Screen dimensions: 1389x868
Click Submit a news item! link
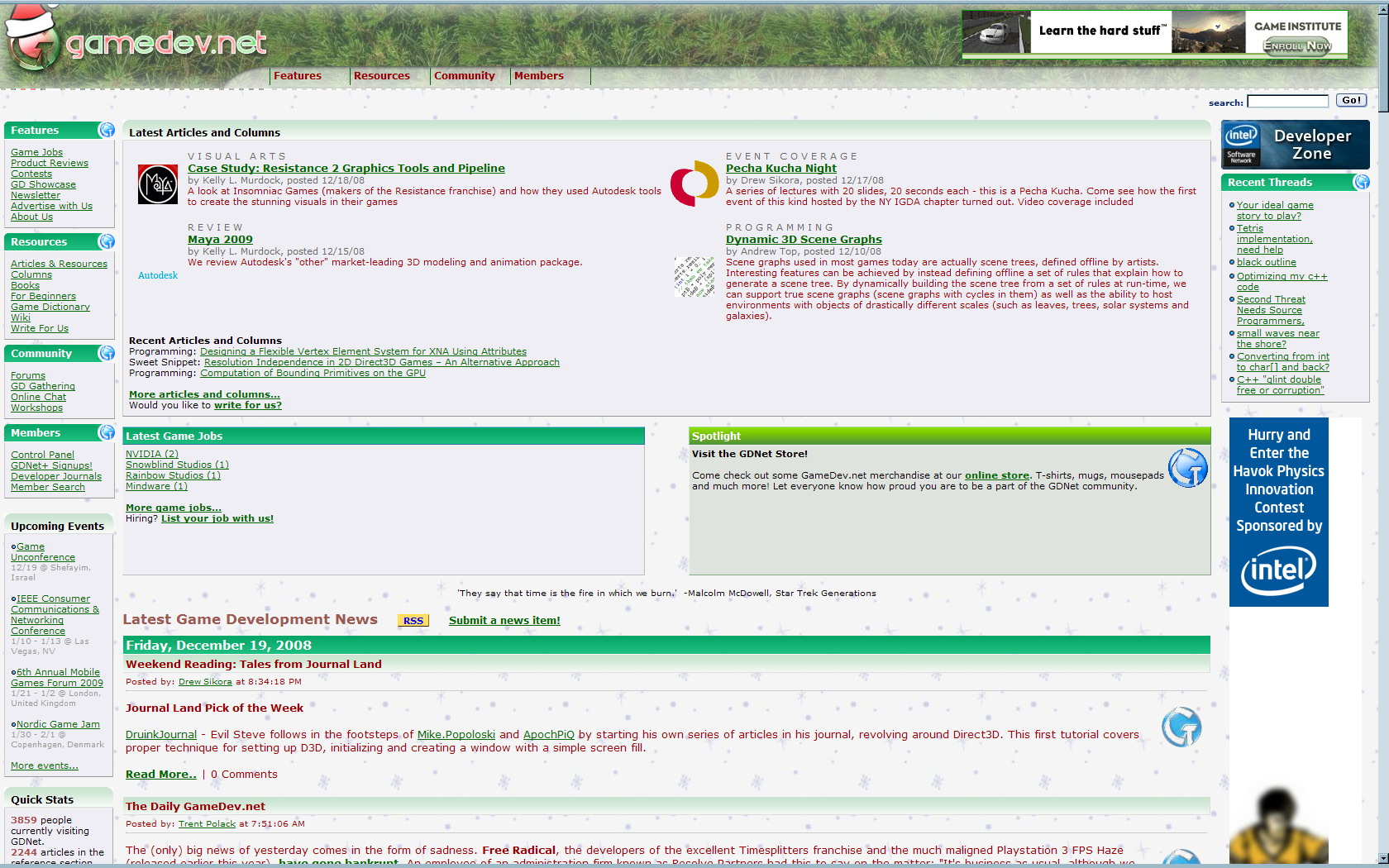(x=504, y=621)
